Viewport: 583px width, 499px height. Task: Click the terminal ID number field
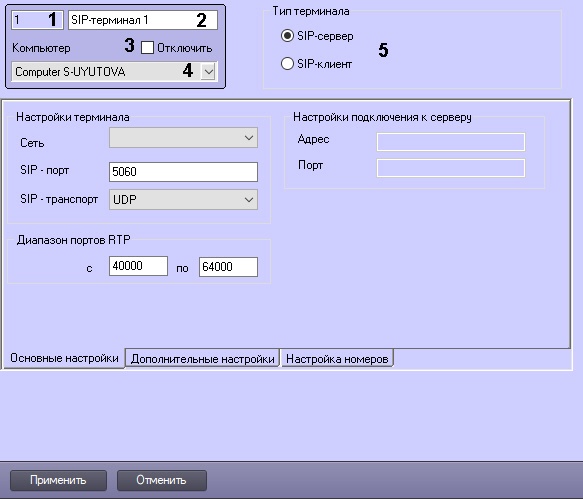click(x=35, y=20)
